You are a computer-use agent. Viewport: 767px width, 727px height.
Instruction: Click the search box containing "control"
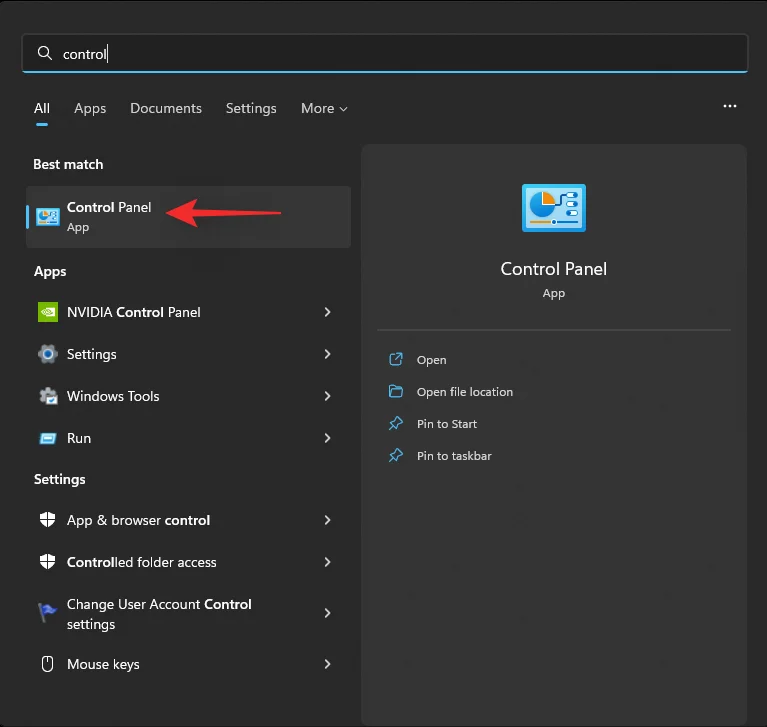pos(385,53)
